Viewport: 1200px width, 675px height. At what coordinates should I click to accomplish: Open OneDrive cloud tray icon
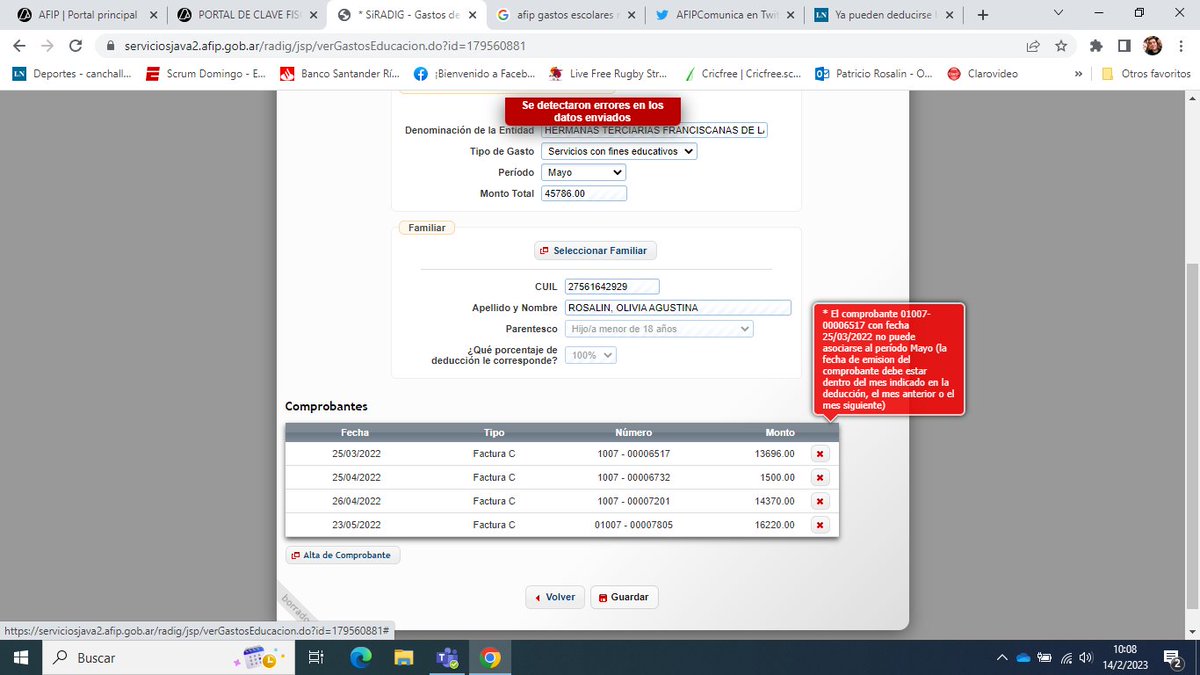[1023, 657]
